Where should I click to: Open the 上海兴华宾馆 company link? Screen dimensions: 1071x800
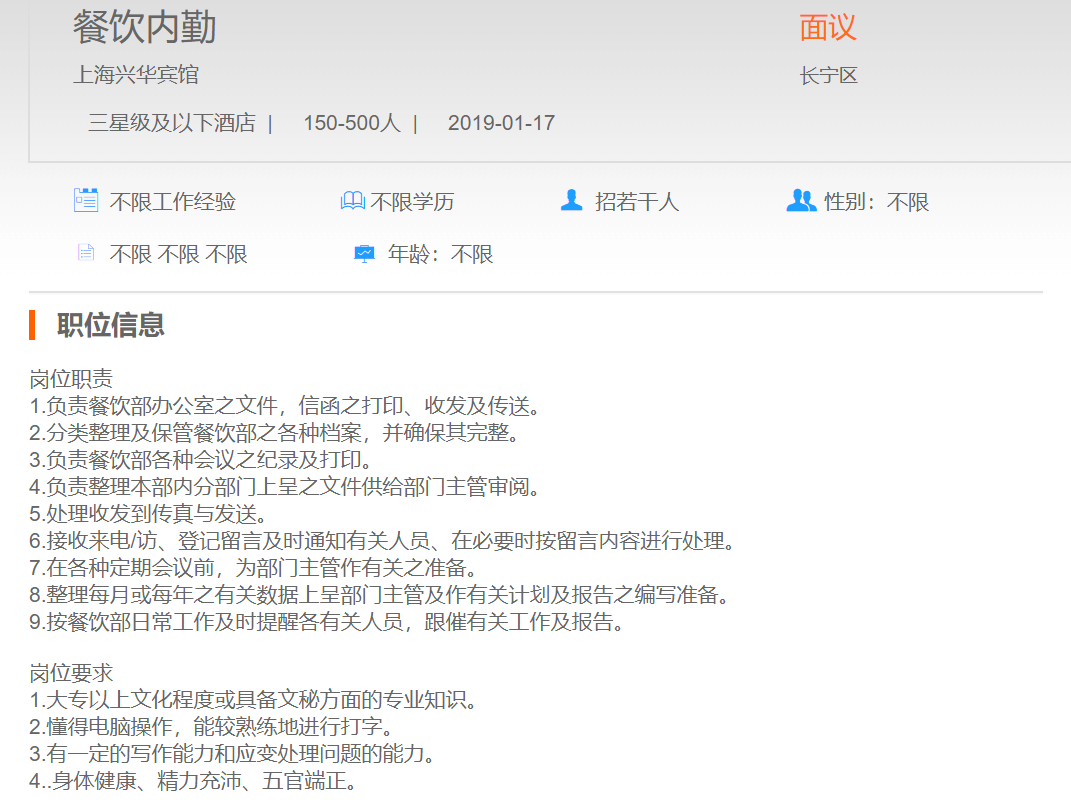pyautogui.click(x=136, y=75)
